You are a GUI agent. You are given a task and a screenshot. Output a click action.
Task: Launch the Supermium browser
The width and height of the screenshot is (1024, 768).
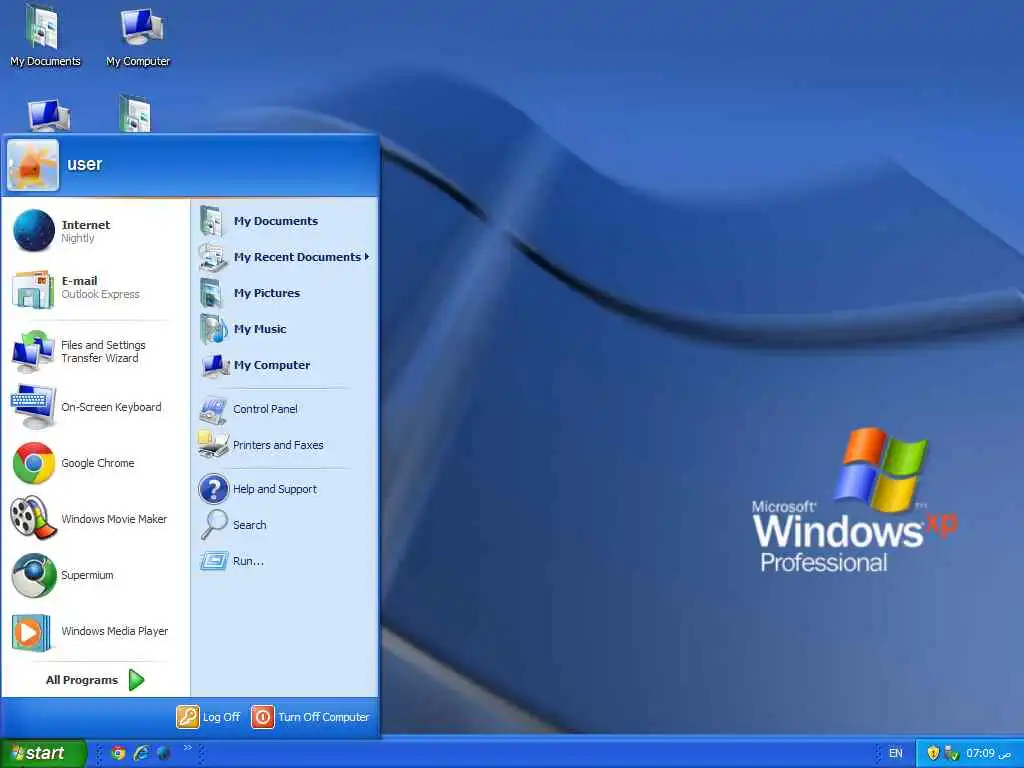pos(95,575)
